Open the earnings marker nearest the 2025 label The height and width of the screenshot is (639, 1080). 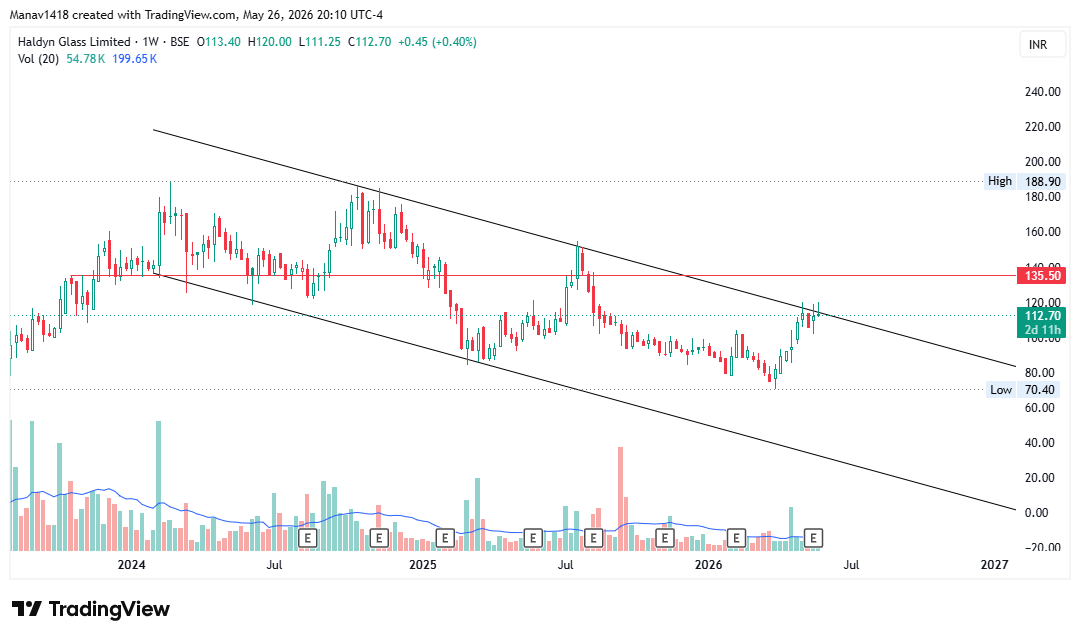pyautogui.click(x=445, y=538)
